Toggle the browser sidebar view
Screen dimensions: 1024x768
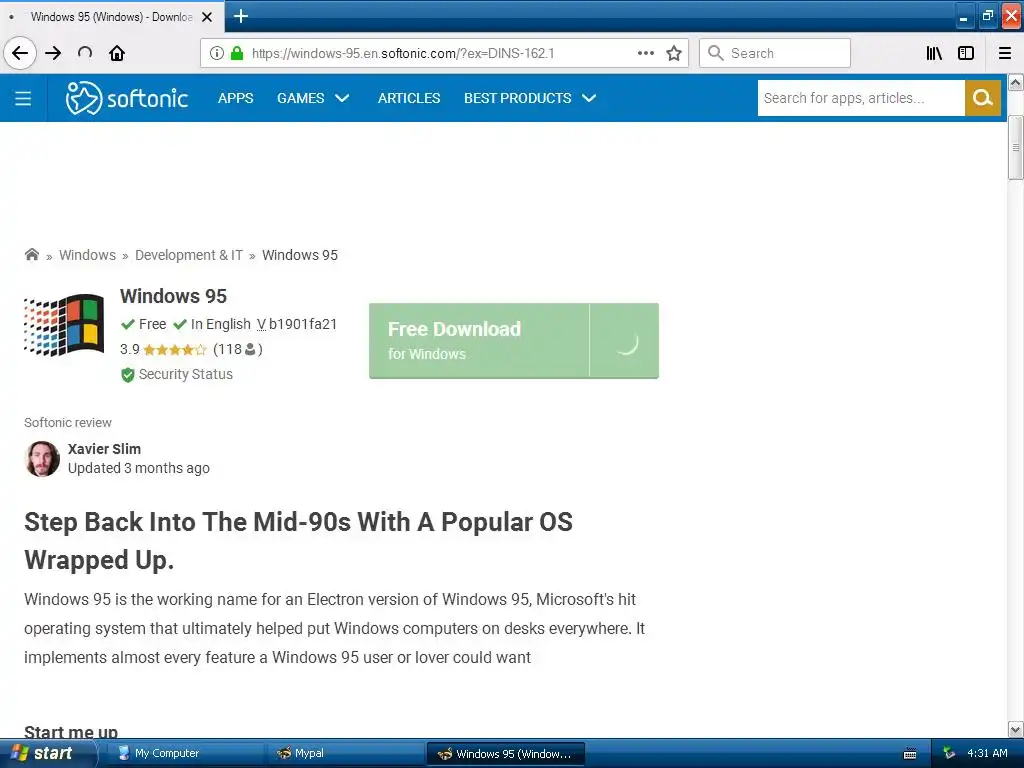click(x=966, y=53)
